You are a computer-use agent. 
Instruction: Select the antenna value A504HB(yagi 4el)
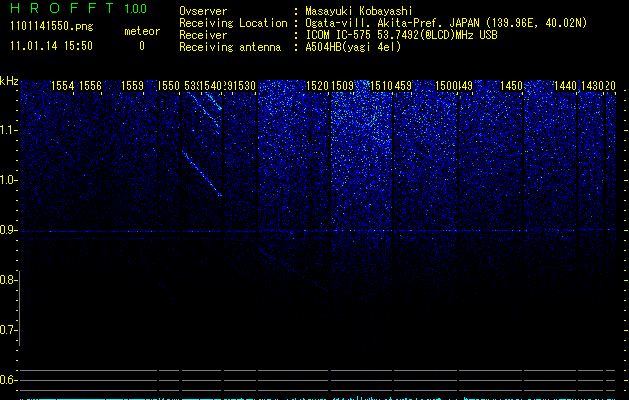point(353,47)
